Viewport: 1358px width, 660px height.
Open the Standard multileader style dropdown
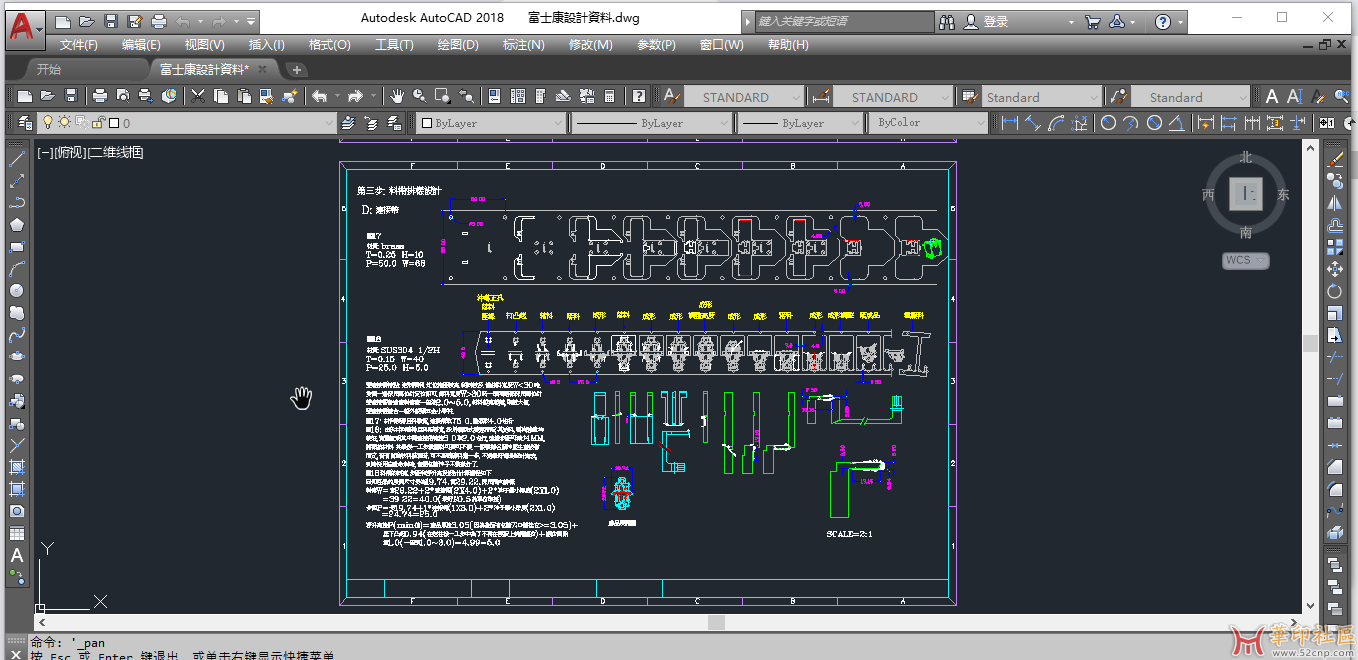pyautogui.click(x=1244, y=97)
